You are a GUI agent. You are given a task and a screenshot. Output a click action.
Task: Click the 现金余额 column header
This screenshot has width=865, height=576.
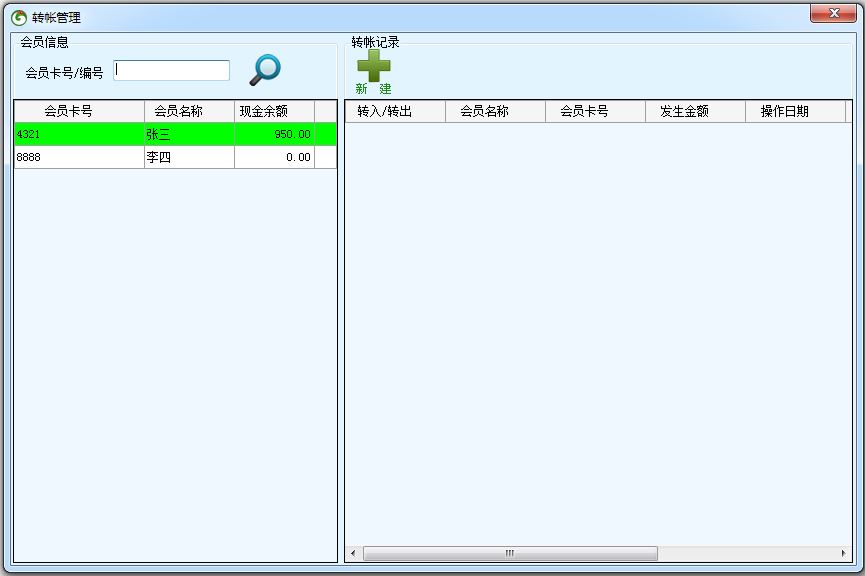pos(274,111)
